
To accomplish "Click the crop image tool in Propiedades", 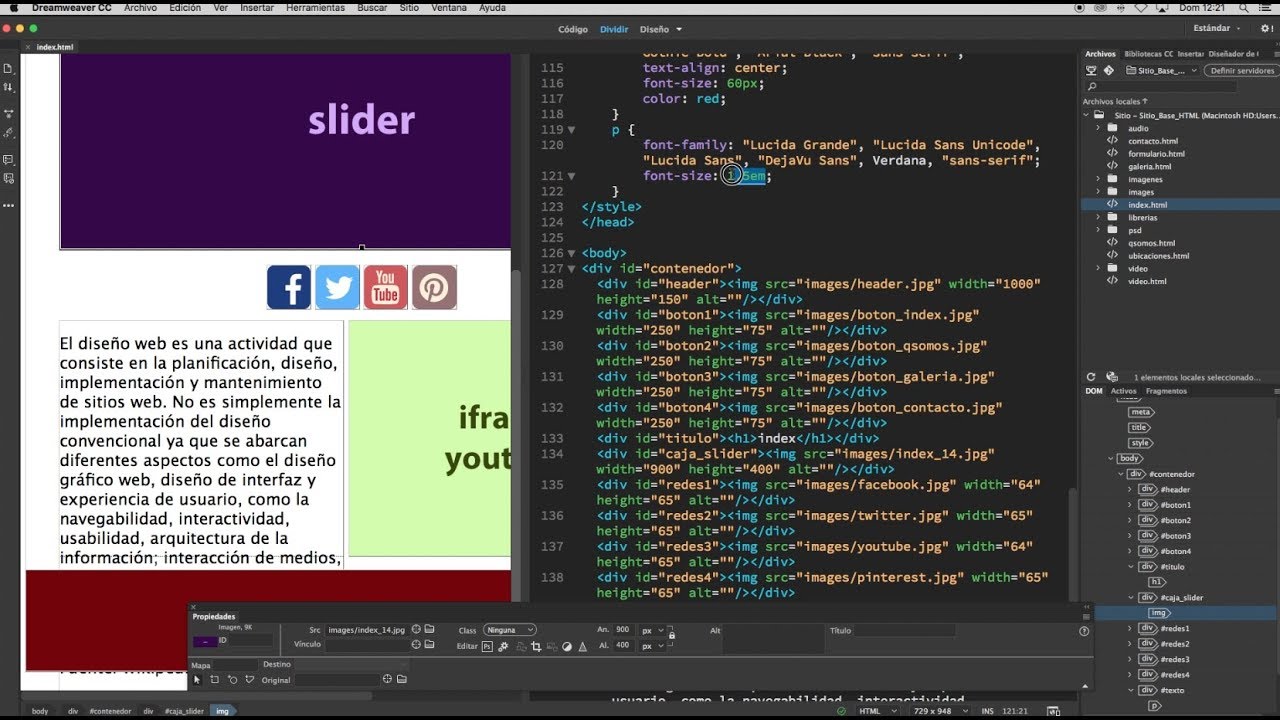I will tap(536, 646).
